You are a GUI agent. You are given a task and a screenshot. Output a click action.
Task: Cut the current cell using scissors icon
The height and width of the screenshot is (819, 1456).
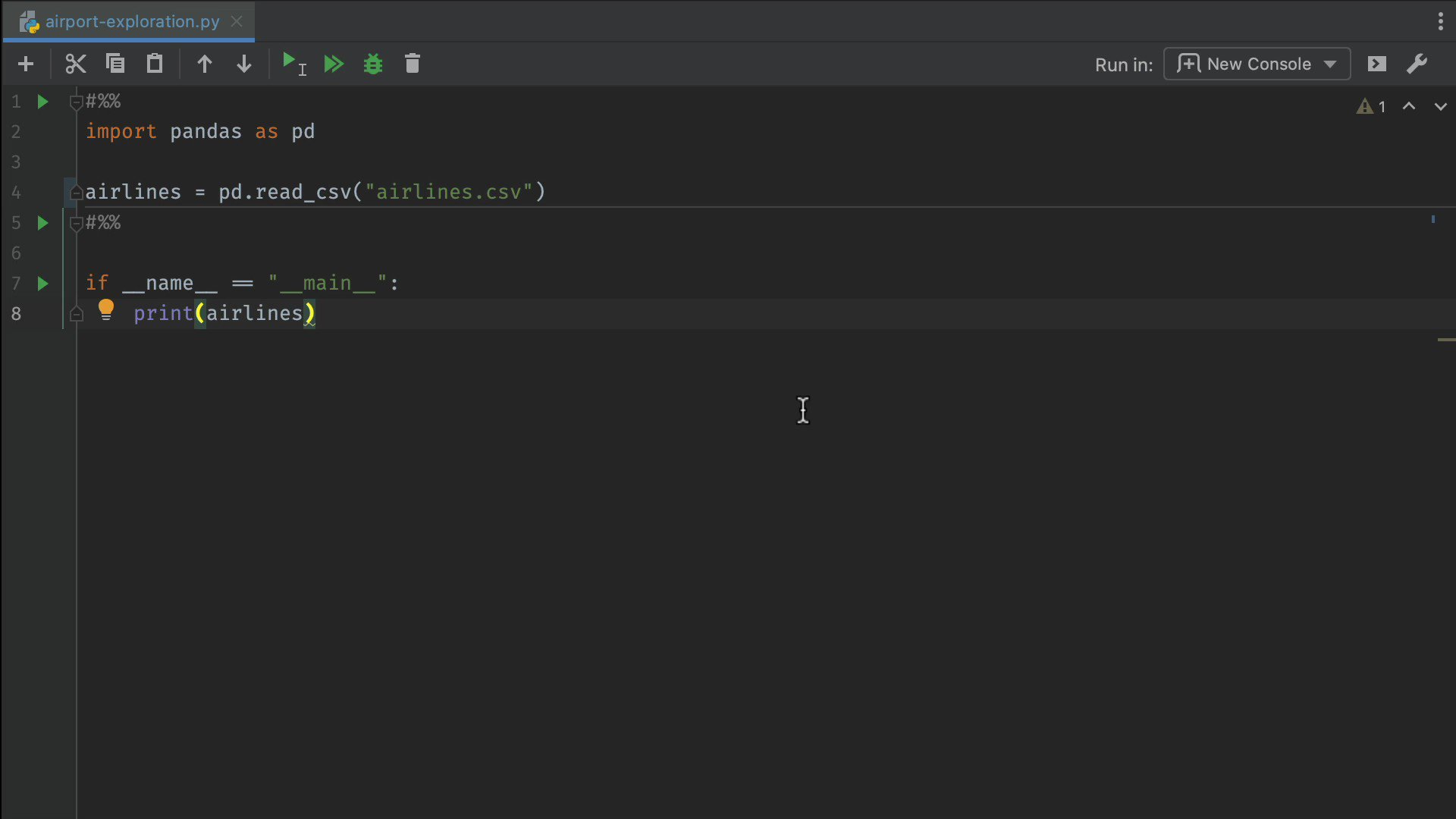(x=75, y=64)
